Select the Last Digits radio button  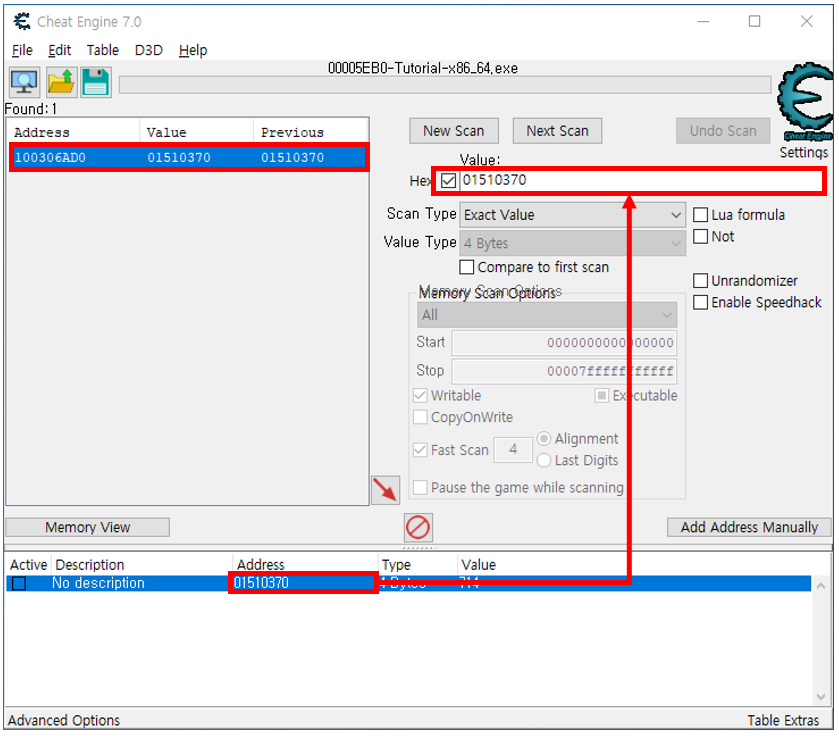tap(544, 460)
